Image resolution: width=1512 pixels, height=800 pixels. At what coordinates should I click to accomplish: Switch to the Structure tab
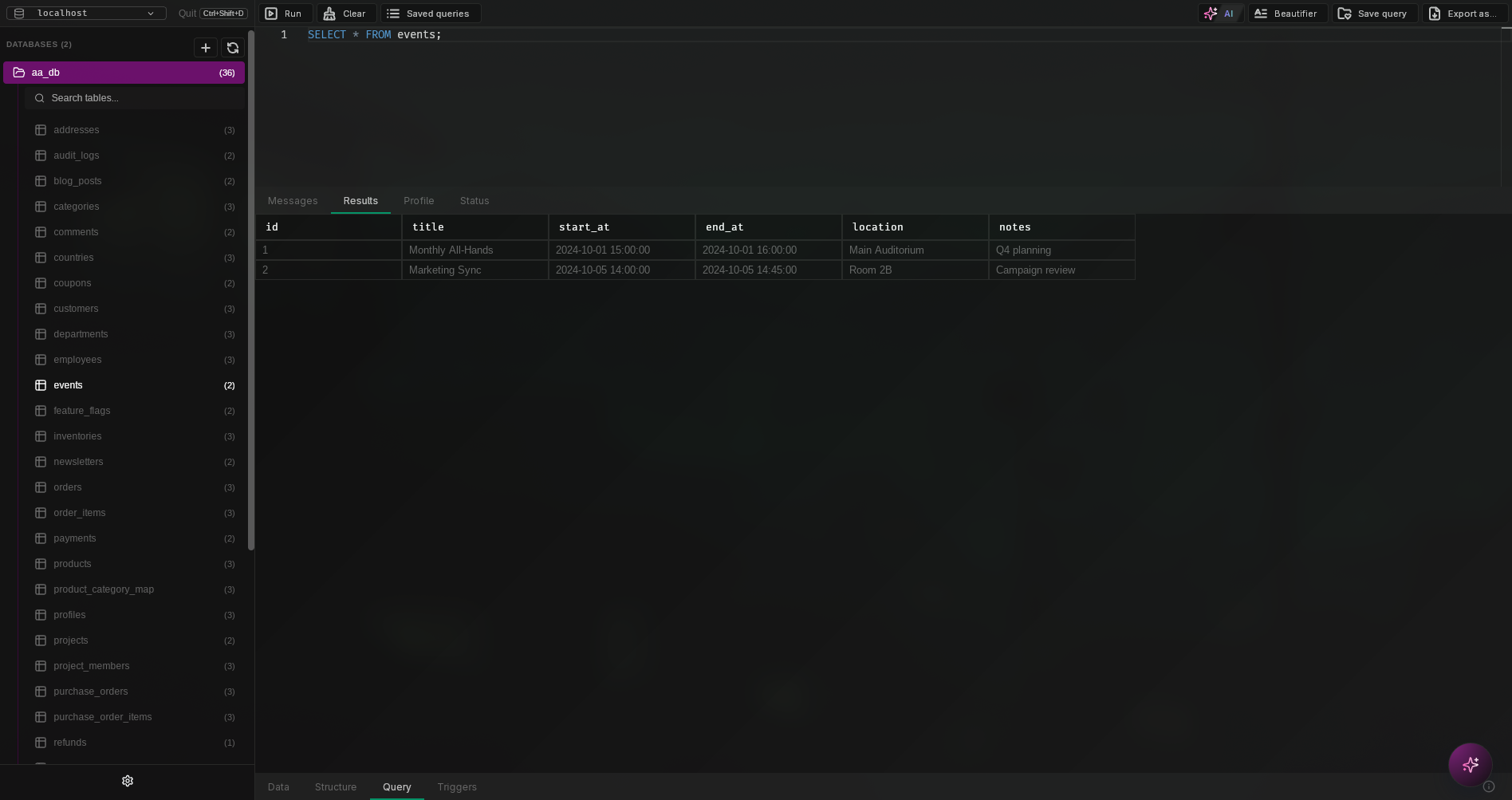335,787
